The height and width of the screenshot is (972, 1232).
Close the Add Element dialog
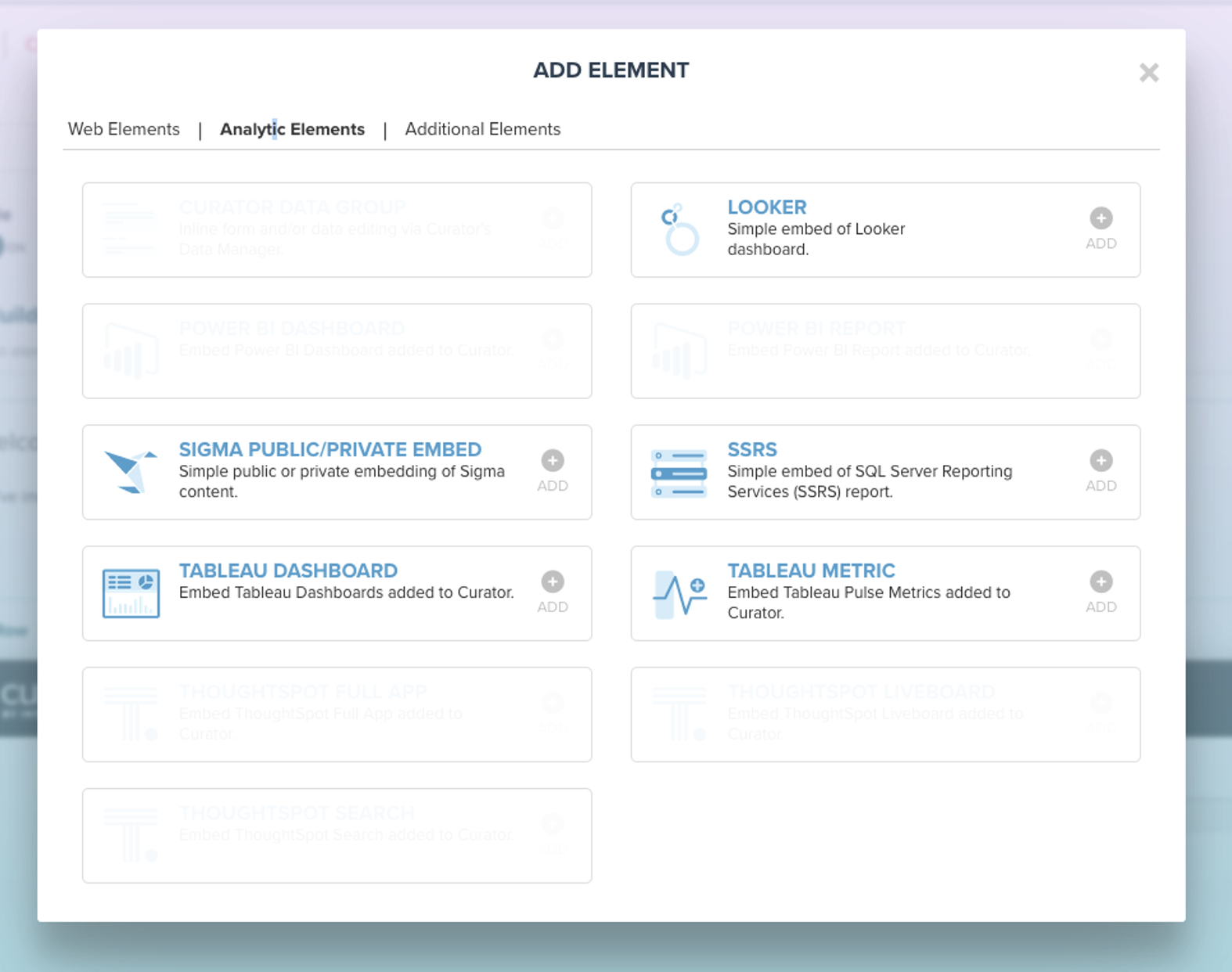coord(1148,73)
